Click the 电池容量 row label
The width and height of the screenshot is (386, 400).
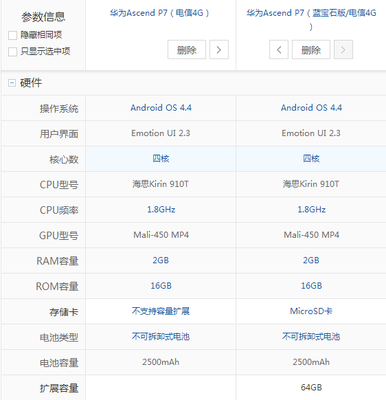(59, 363)
